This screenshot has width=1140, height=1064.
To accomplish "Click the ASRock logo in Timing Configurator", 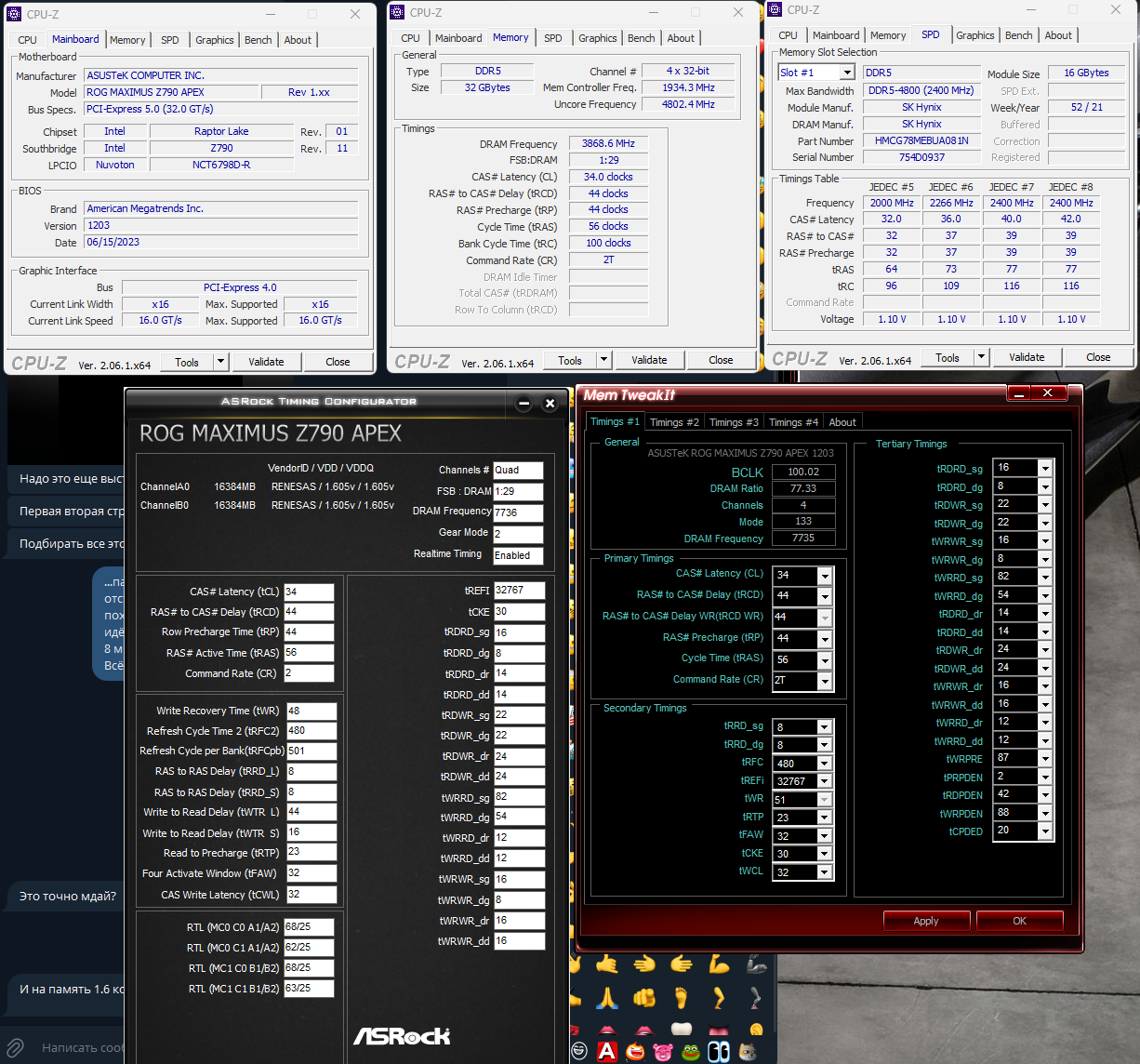I will point(402,1036).
